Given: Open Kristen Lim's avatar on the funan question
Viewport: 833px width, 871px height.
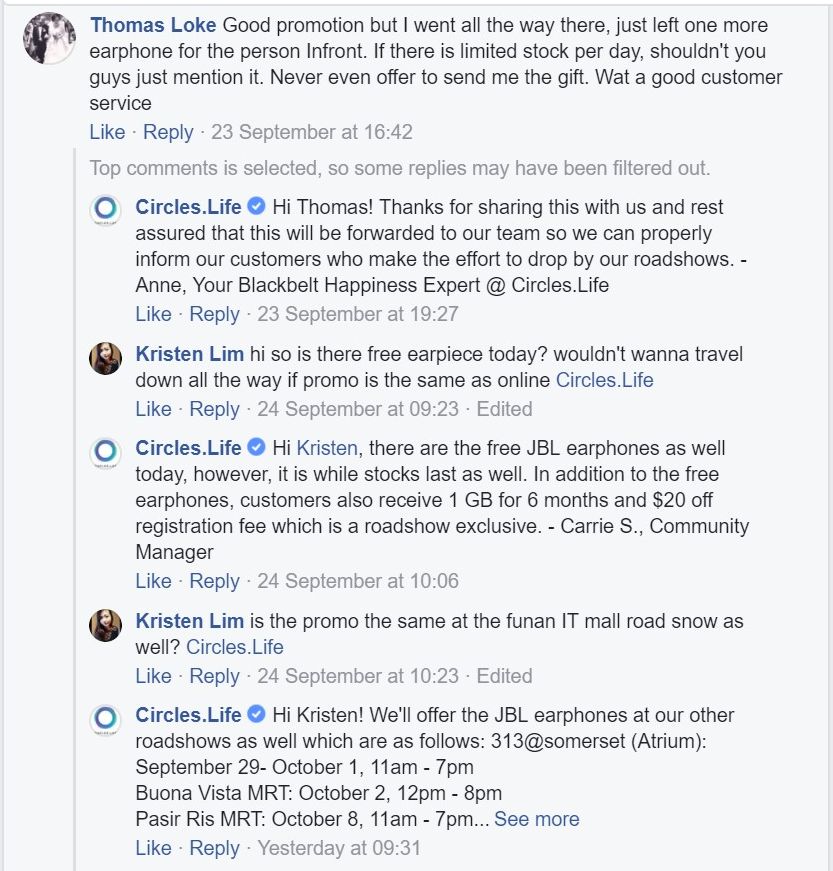Looking at the screenshot, I should 106,625.
